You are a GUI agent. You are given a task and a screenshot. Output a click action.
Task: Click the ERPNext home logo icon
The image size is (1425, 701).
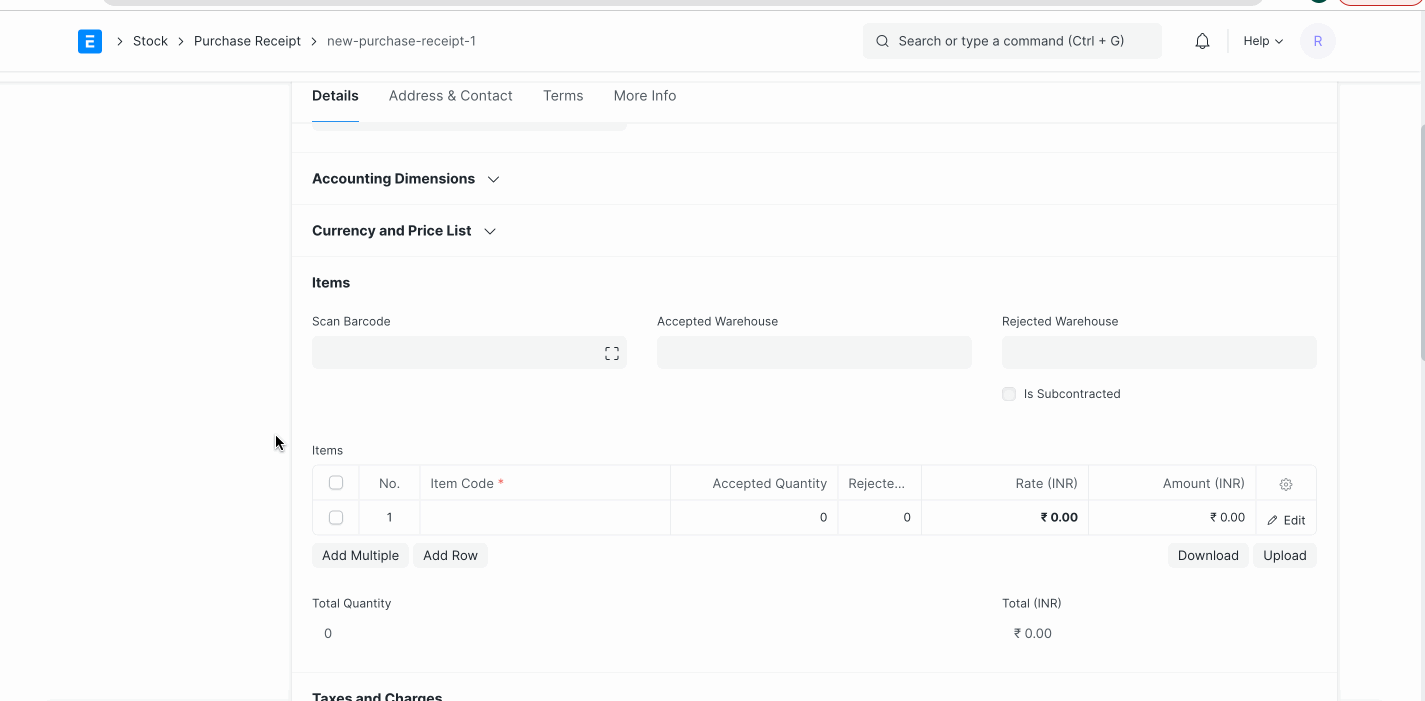click(90, 41)
